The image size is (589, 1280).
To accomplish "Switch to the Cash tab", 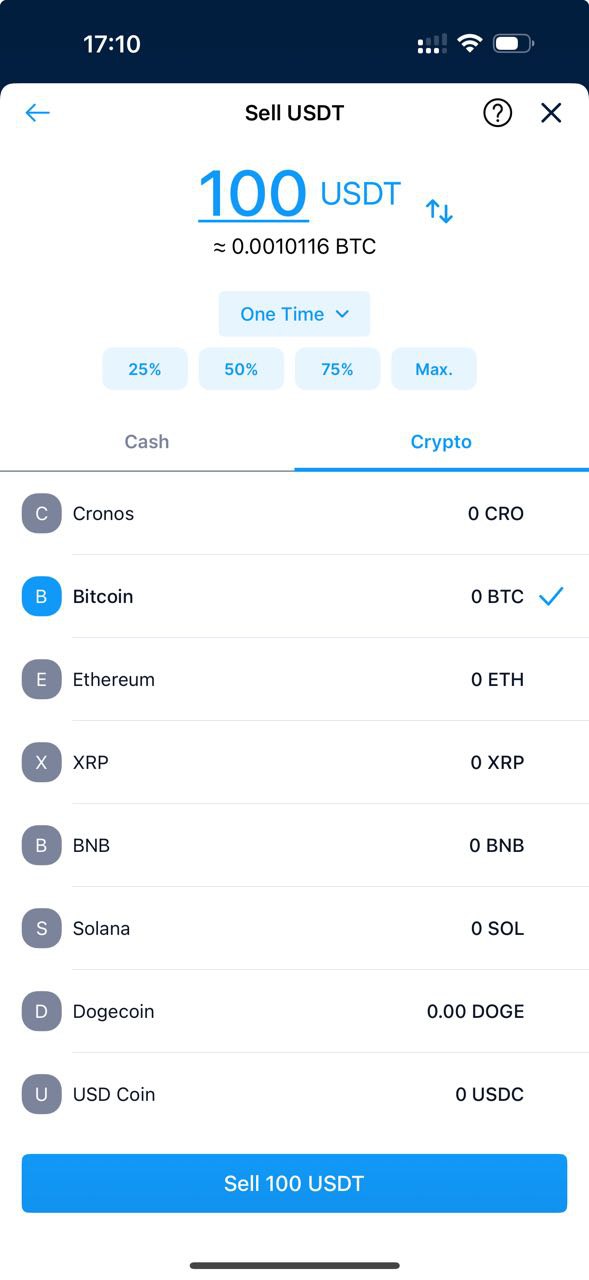I will pos(147,442).
